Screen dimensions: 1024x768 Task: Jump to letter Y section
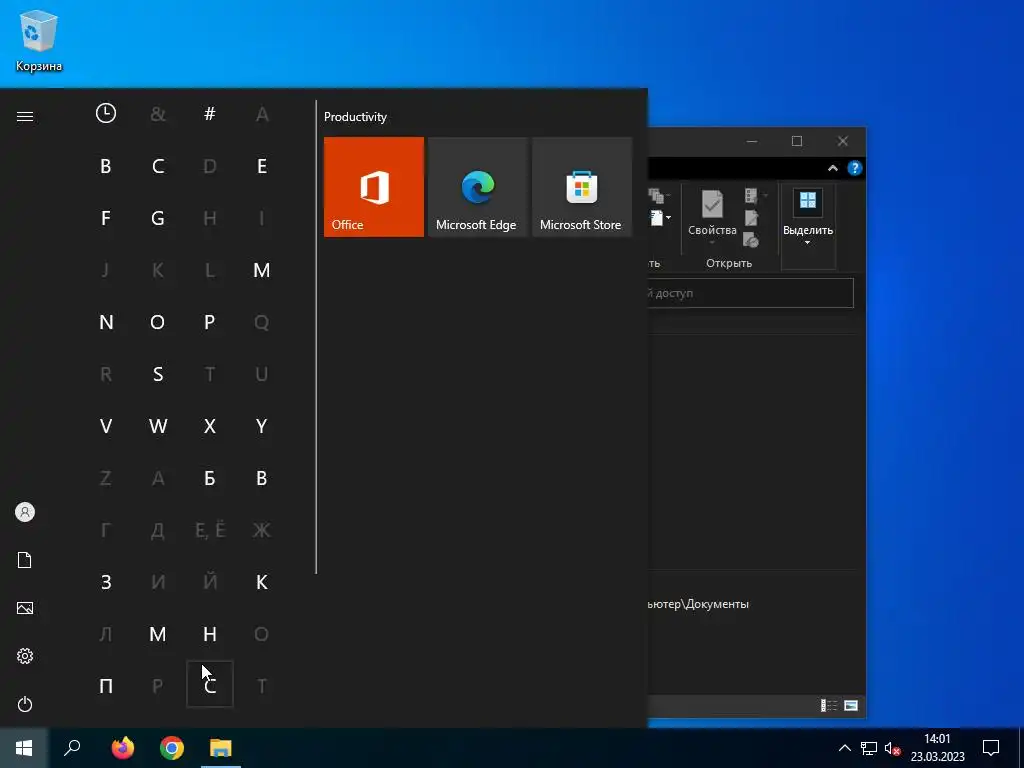click(x=262, y=426)
